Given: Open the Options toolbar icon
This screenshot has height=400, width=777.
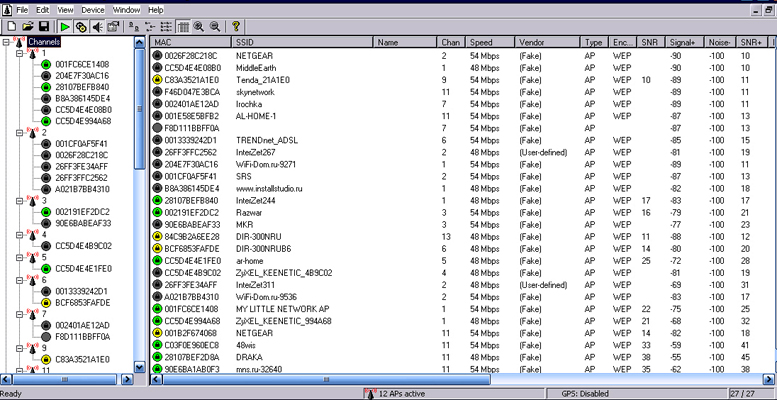Looking at the screenshot, I should click(113, 26).
